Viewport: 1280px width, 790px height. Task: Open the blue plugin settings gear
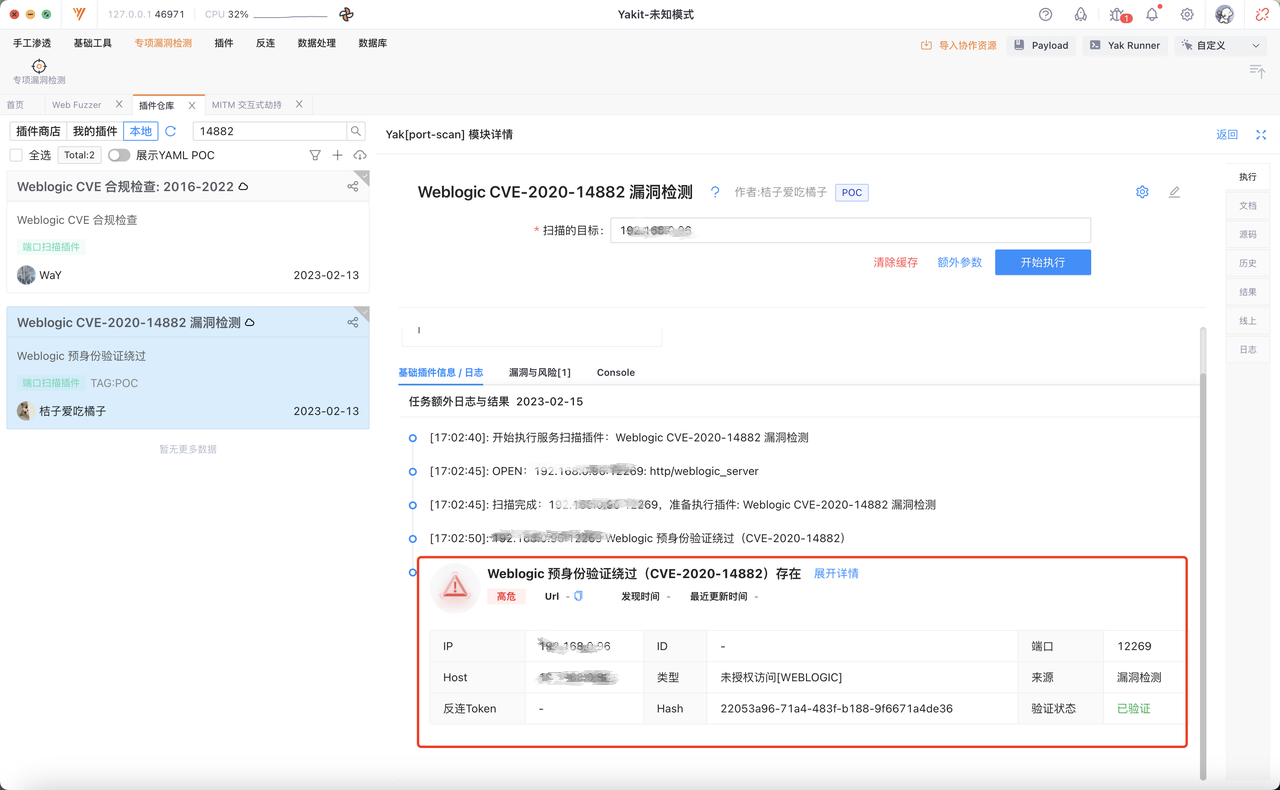1142,192
